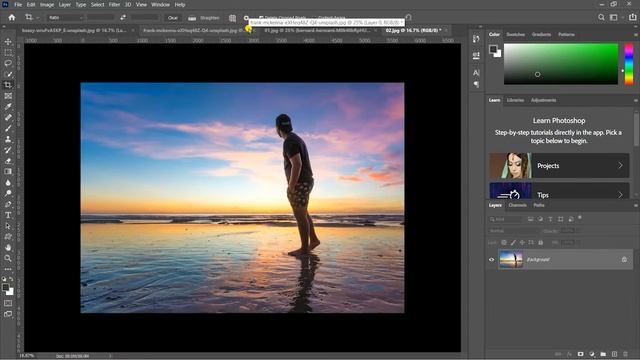The width and height of the screenshot is (640, 360).
Task: Open the File menu
Action: click(x=18, y=4)
